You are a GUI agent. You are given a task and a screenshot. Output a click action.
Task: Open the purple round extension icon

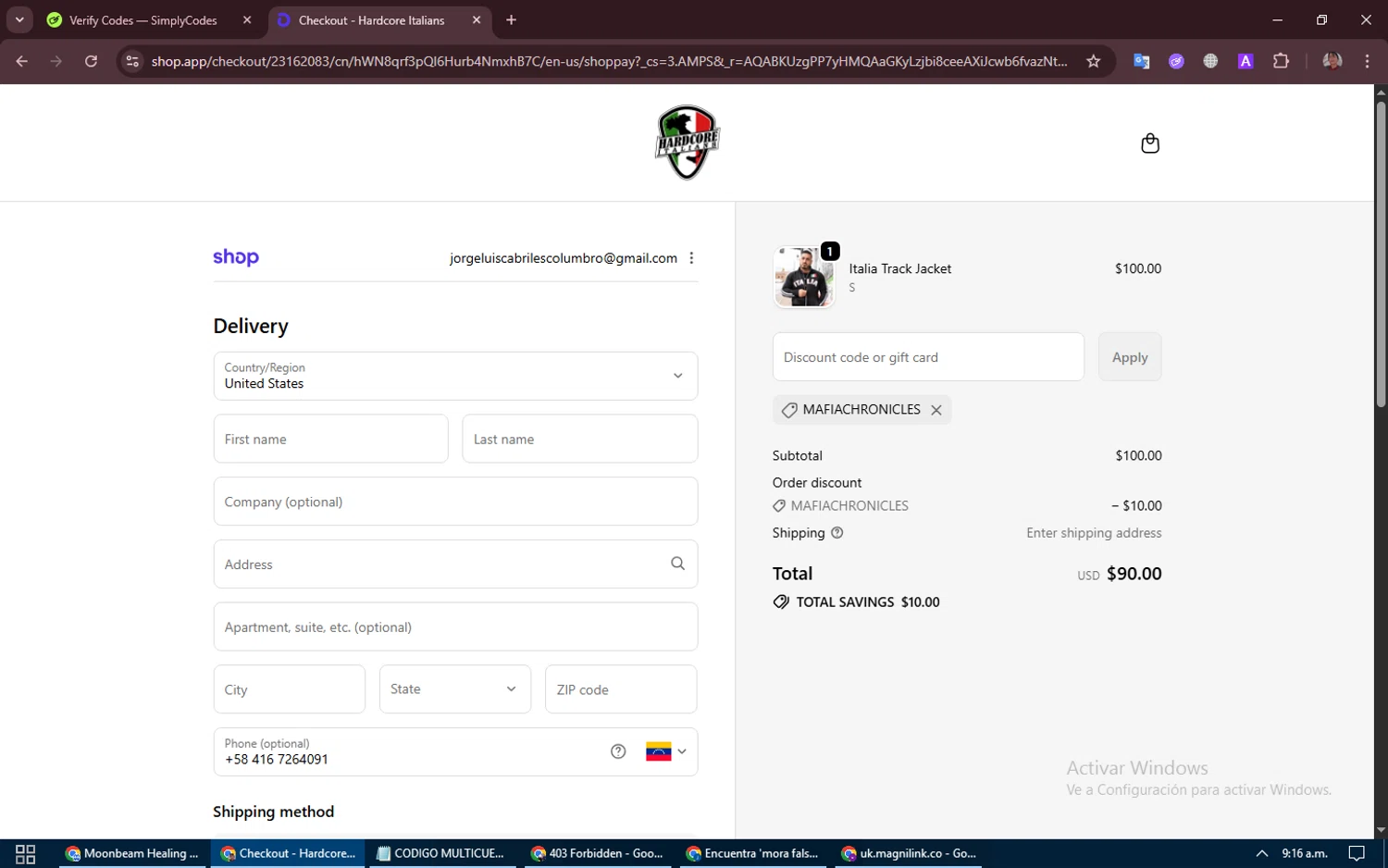[x=1176, y=61]
